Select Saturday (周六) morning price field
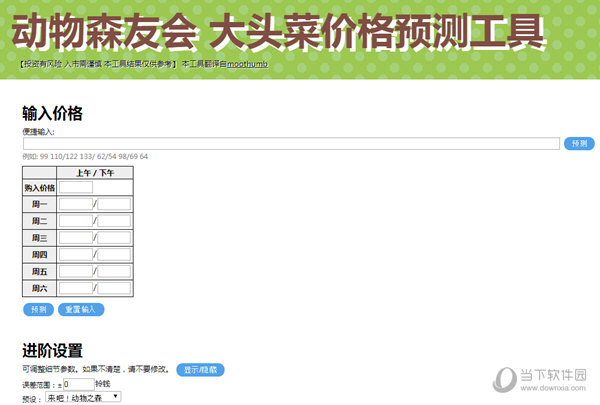600x405 pixels. pos(76,288)
